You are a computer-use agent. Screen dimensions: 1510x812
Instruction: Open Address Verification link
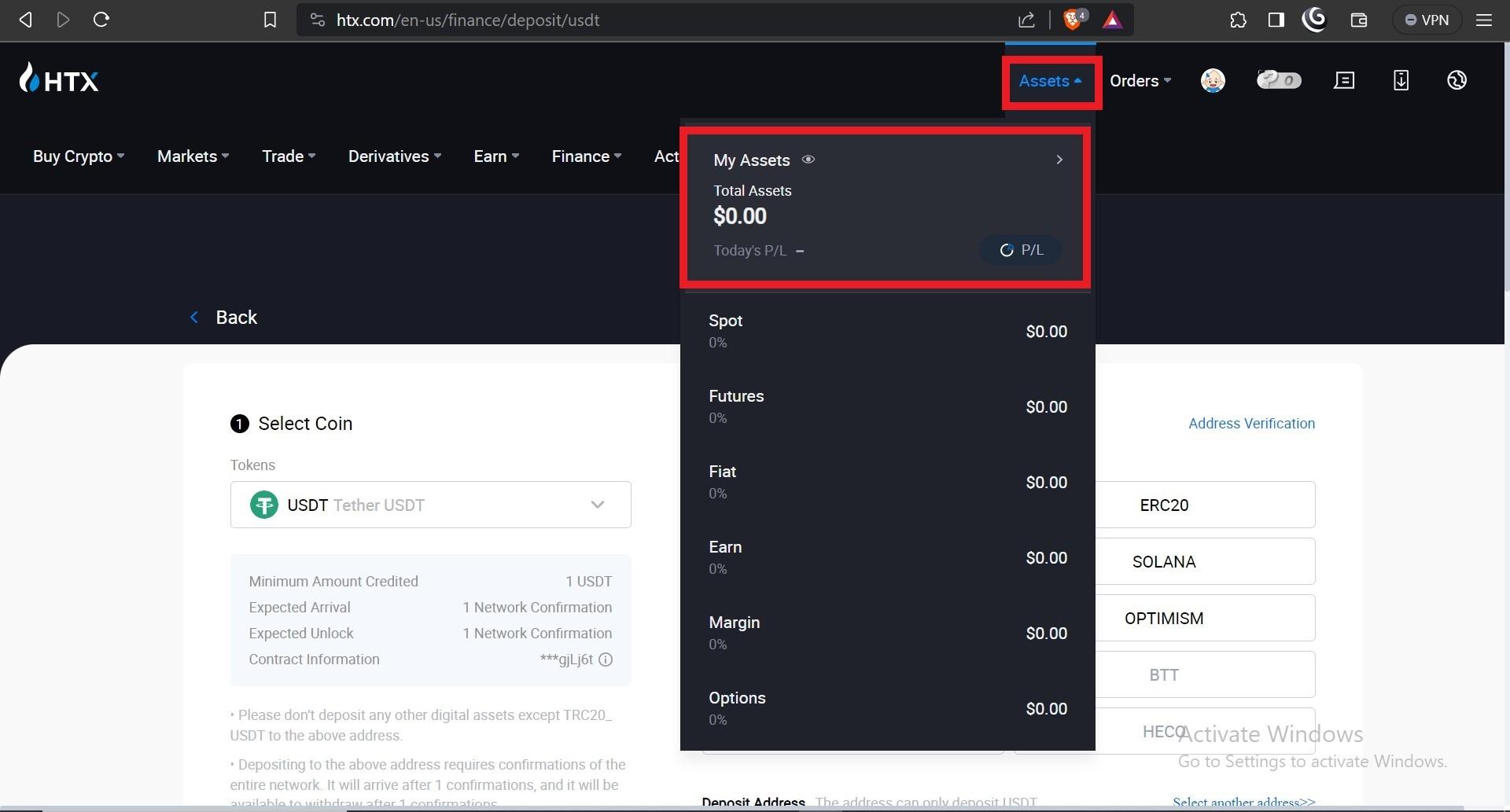[1251, 424]
